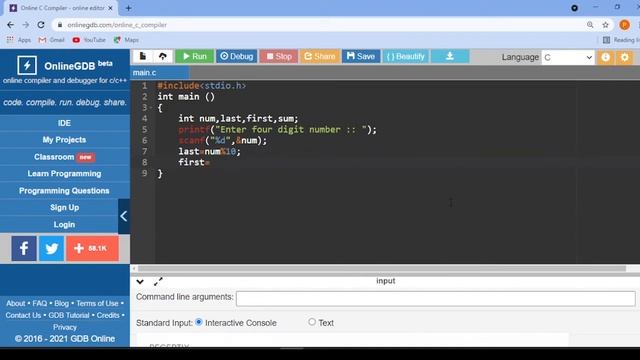Image resolution: width=640 pixels, height=360 pixels.
Task: Stop the running program
Action: click(279, 56)
